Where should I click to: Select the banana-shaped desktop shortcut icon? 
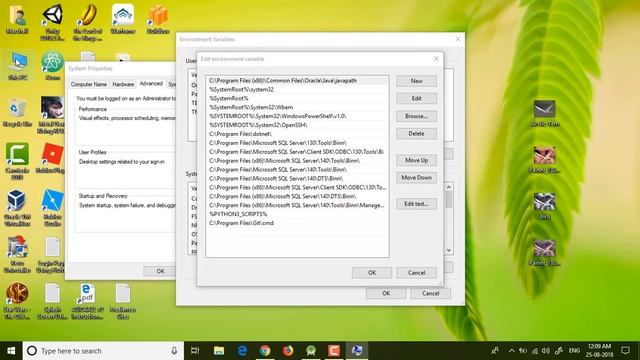(x=87, y=16)
